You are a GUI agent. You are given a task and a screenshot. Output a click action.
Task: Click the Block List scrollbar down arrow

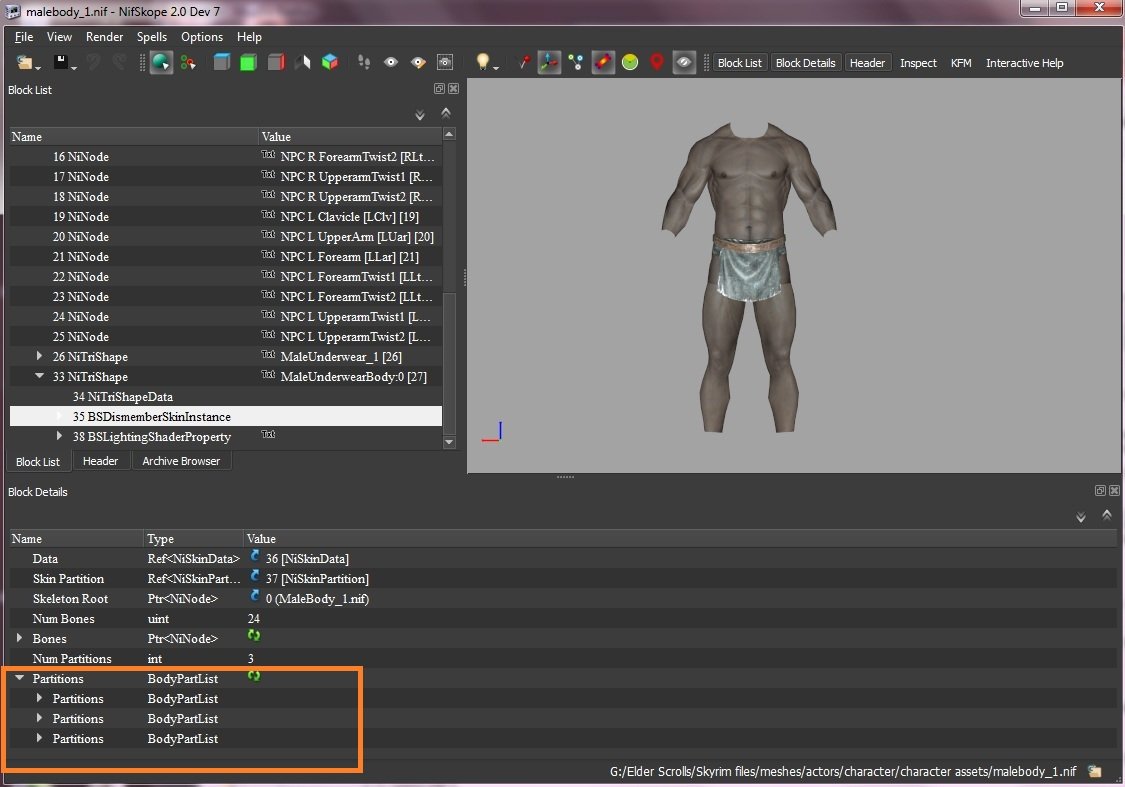point(449,442)
